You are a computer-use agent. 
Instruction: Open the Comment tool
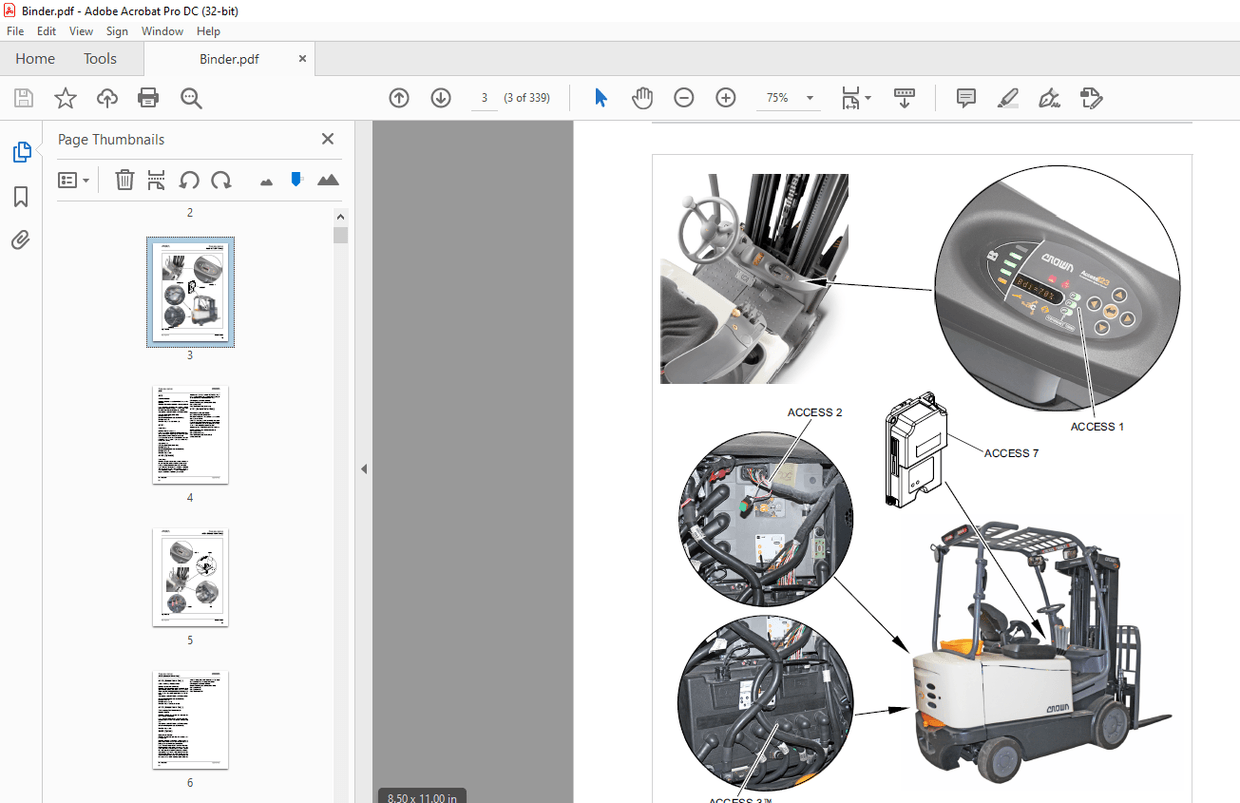coord(965,97)
